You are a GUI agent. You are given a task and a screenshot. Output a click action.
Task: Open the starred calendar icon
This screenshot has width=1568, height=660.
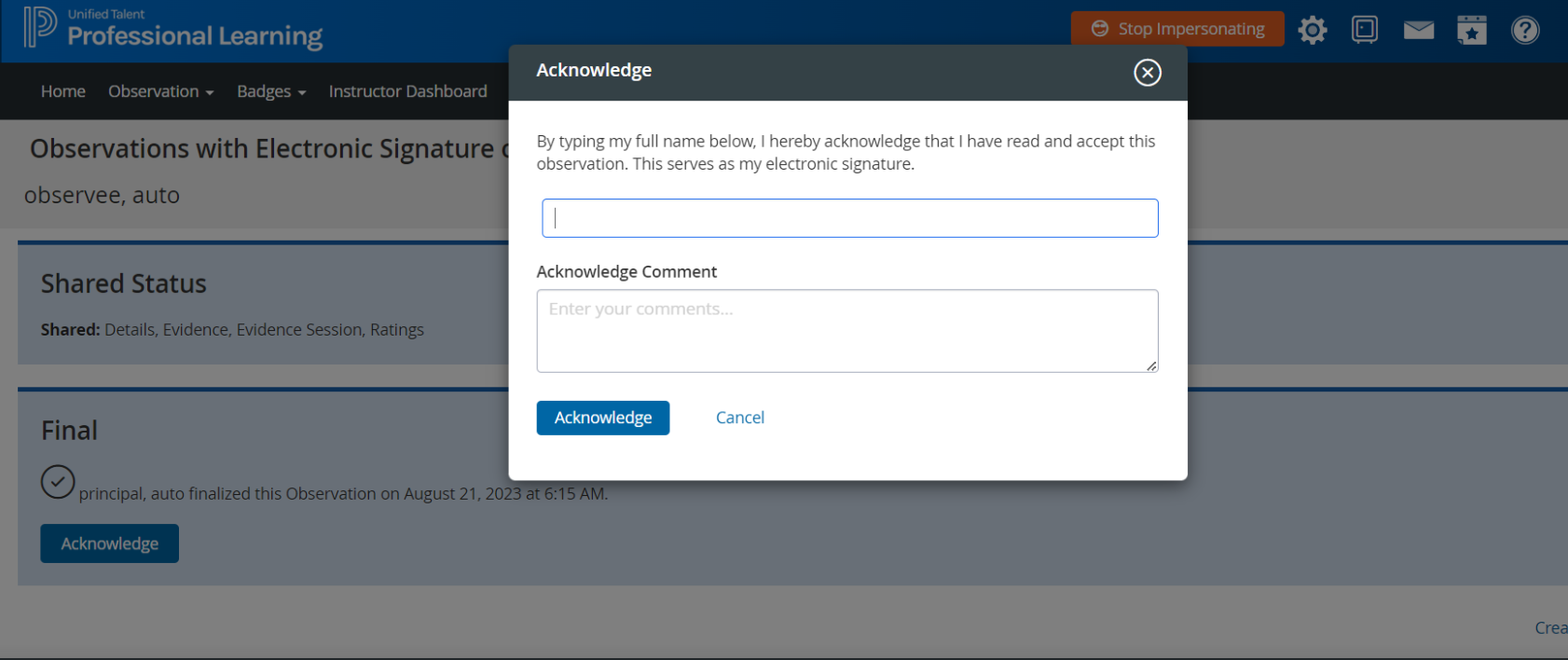(1471, 30)
